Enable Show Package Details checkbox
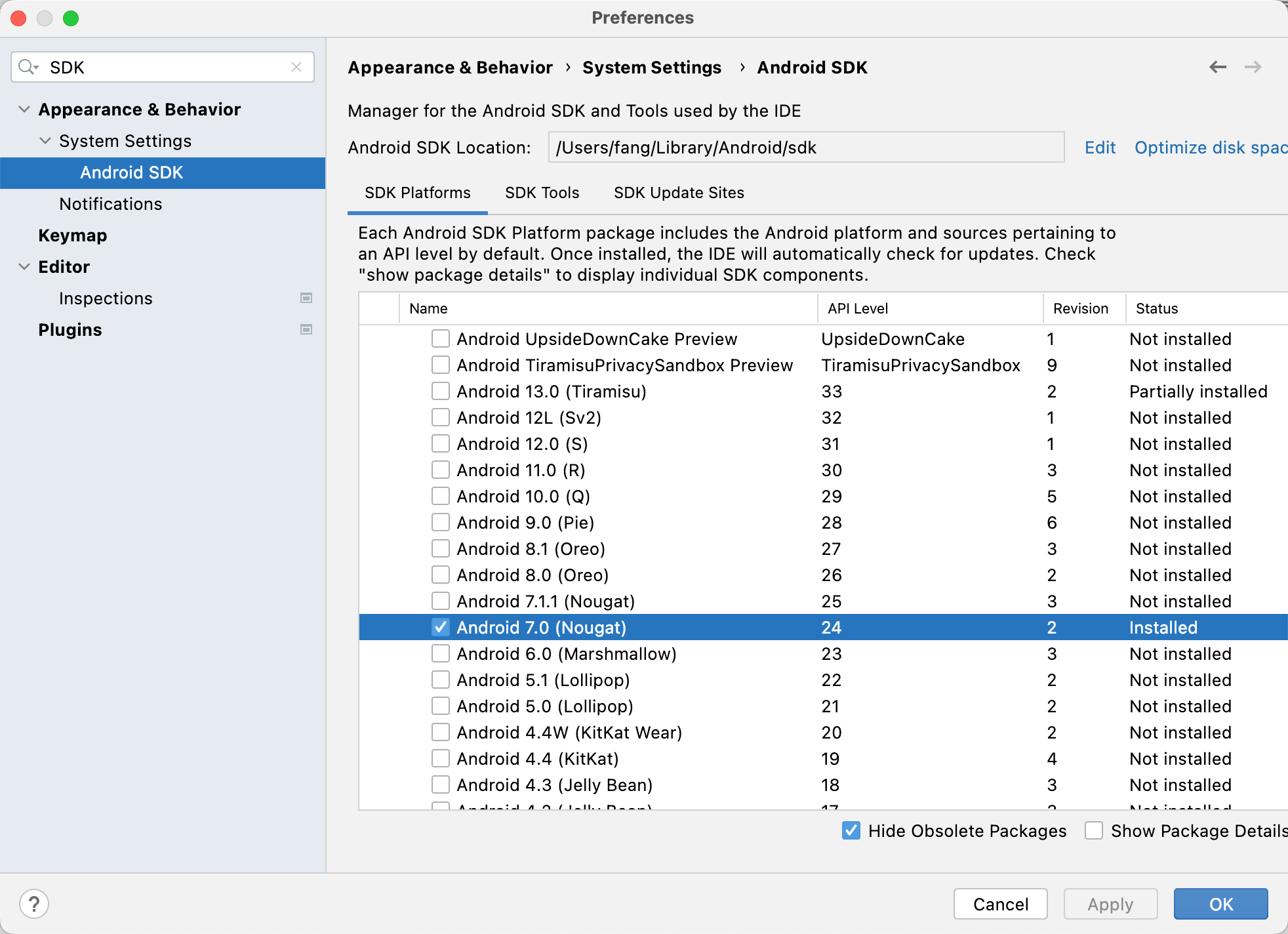Image resolution: width=1288 pixels, height=934 pixels. [x=1093, y=830]
